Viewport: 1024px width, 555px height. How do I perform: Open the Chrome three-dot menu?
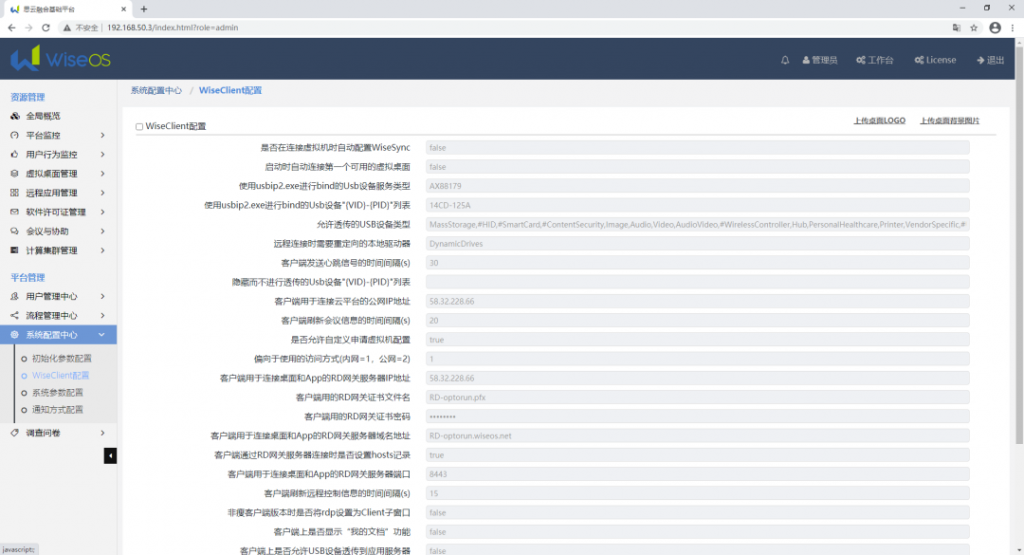tap(1012, 28)
